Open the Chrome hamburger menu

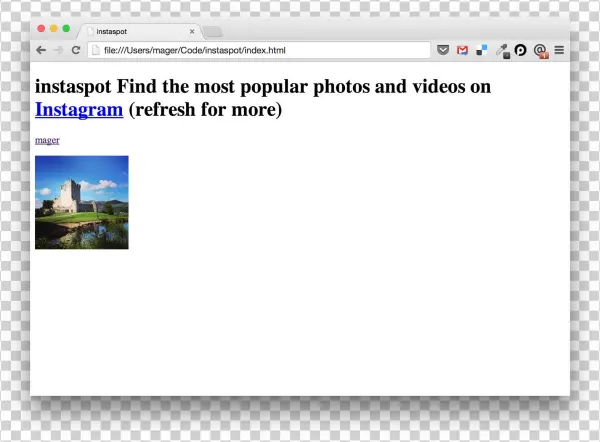click(x=559, y=50)
